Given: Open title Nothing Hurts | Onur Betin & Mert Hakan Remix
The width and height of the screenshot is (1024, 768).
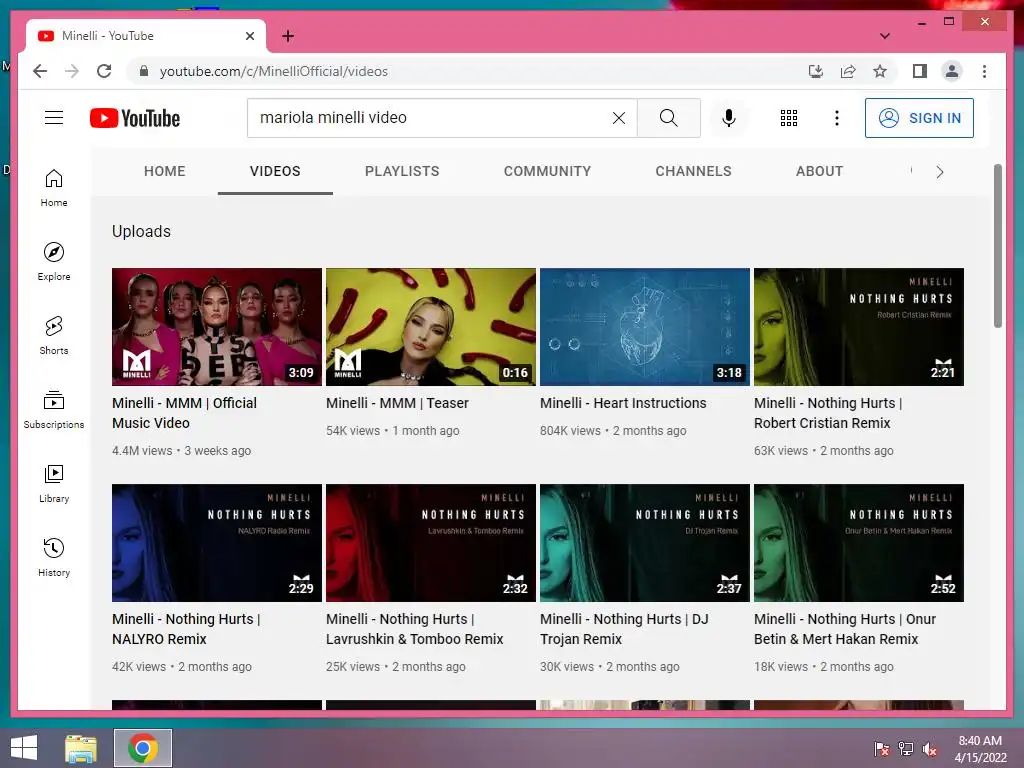Looking at the screenshot, I should pyautogui.click(x=845, y=629).
